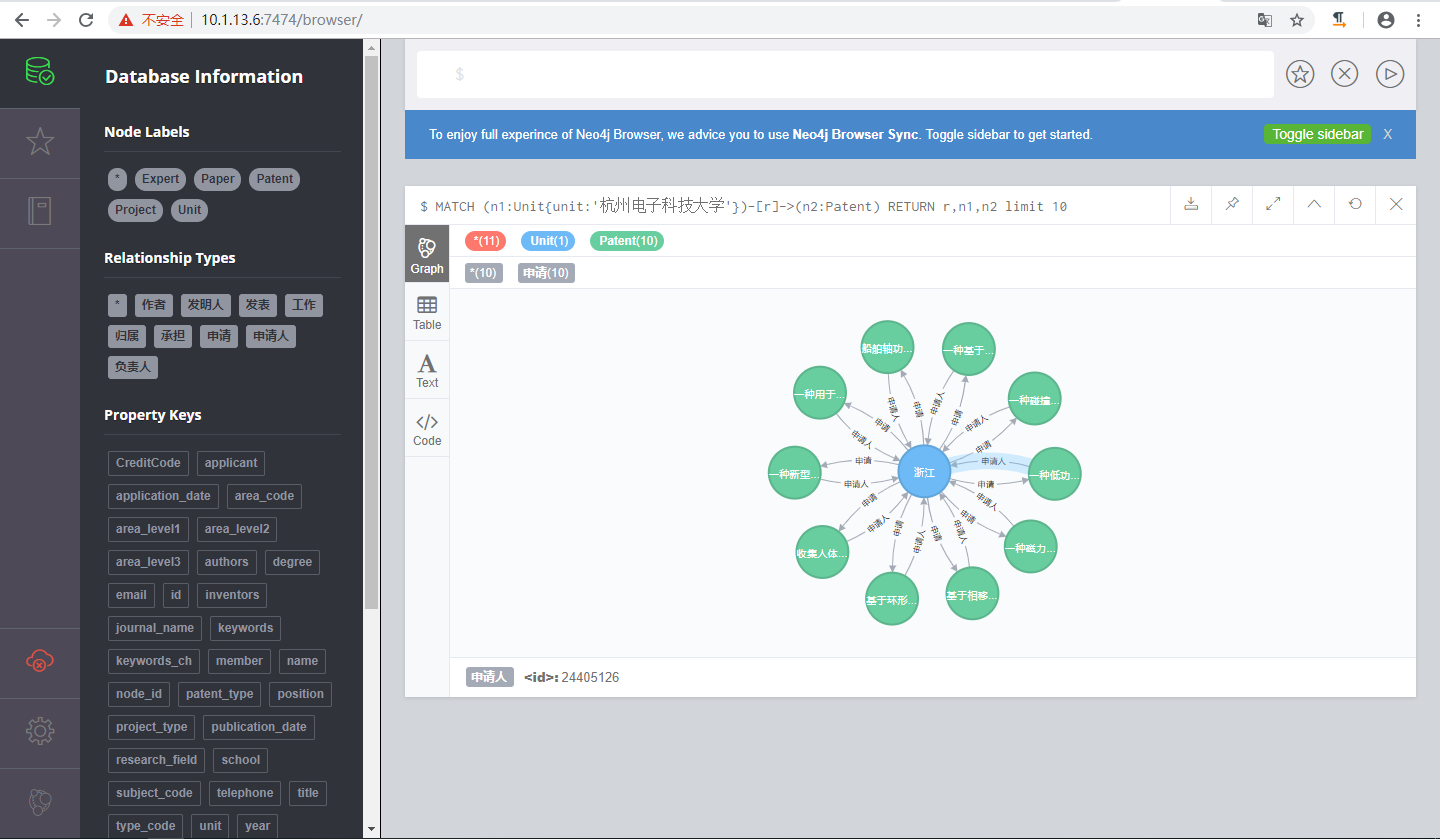Image resolution: width=1440 pixels, height=839 pixels.
Task: Switch to the Table view tab
Action: click(427, 313)
